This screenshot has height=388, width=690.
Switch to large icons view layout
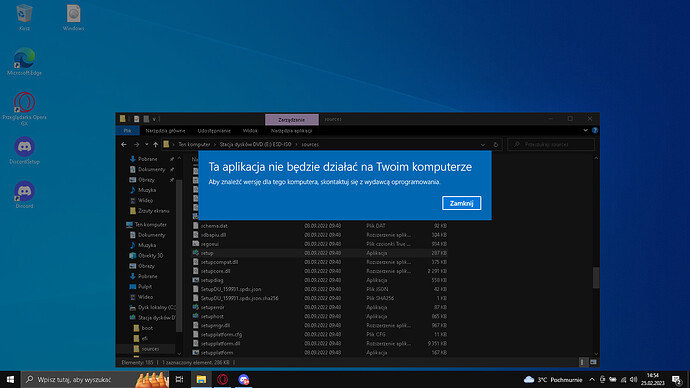[593, 362]
